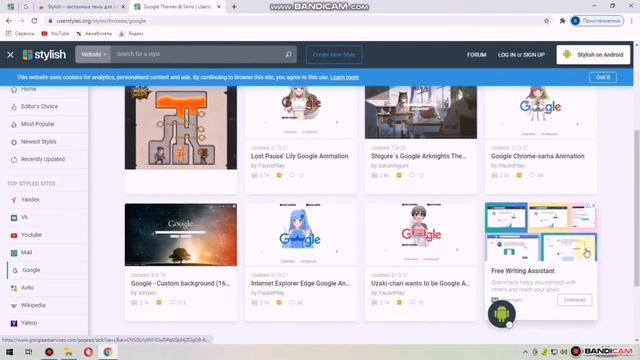
Task: Open Internet Explorer Edge Google style
Action: [x=300, y=283]
